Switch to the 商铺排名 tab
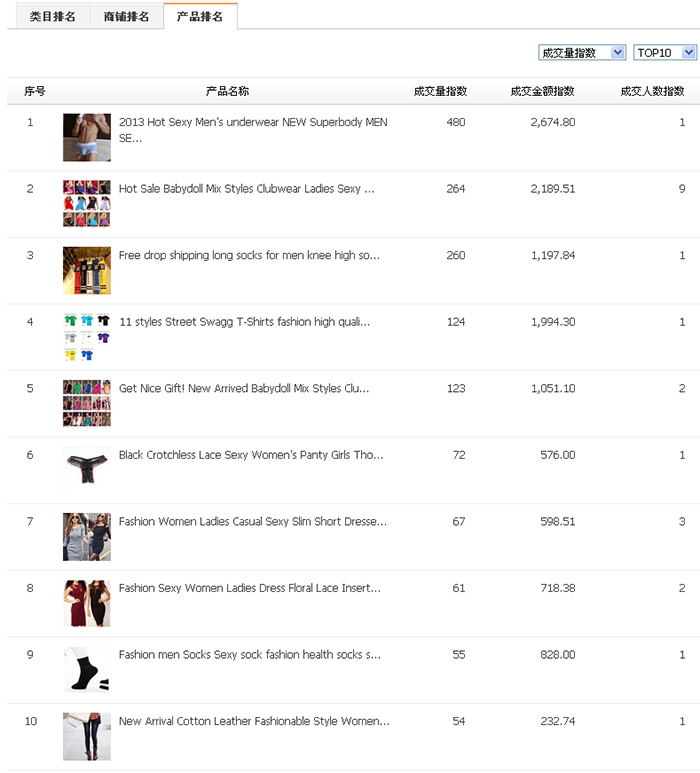 pyautogui.click(x=126, y=16)
